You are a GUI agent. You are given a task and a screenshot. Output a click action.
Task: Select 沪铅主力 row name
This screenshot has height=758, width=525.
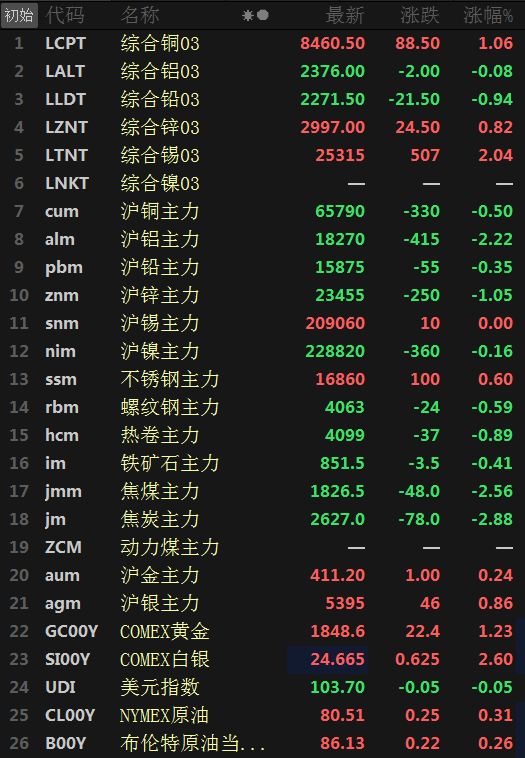tap(160, 268)
